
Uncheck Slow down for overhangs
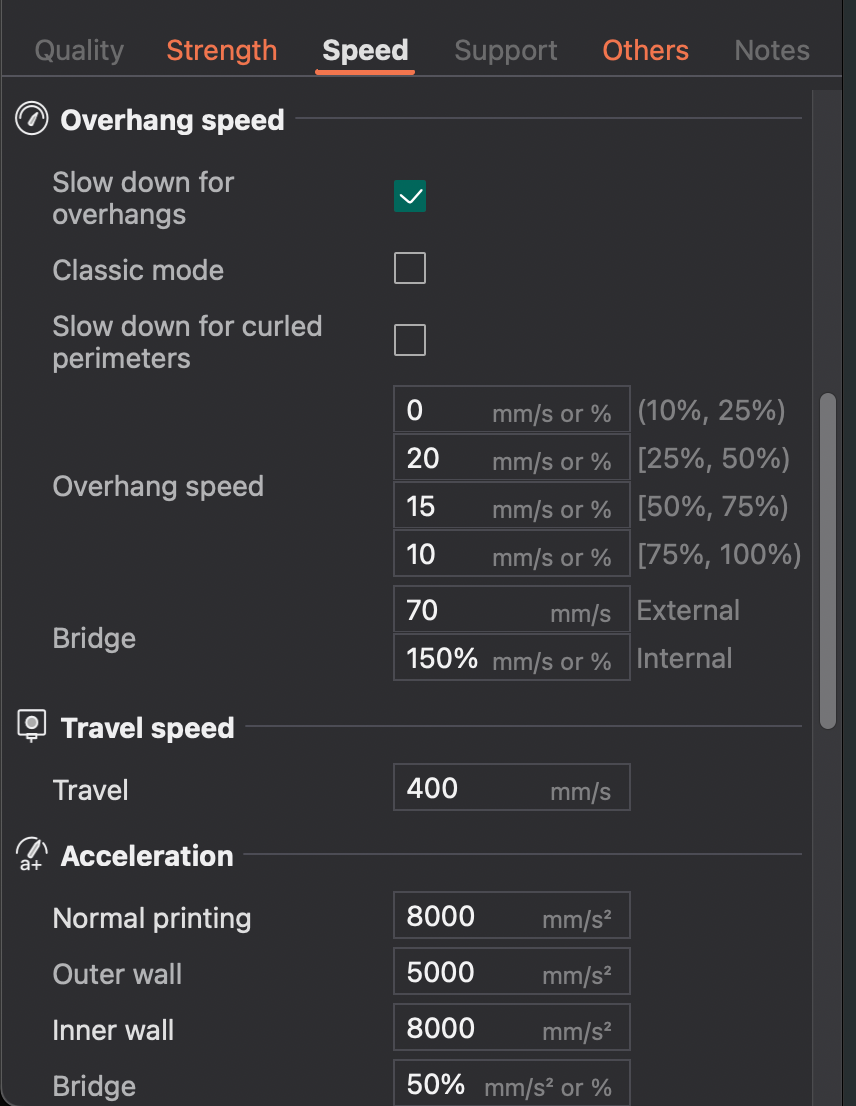[410, 196]
